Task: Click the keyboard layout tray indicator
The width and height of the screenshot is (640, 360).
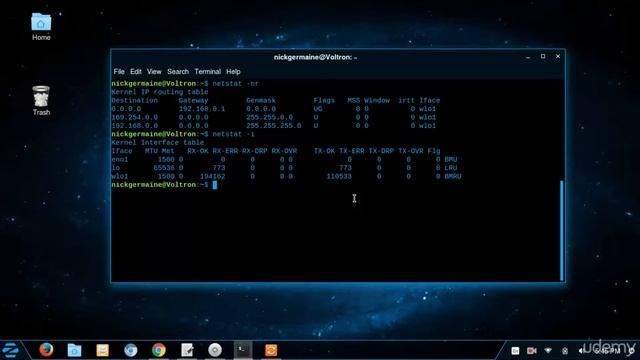Action: click(515, 351)
